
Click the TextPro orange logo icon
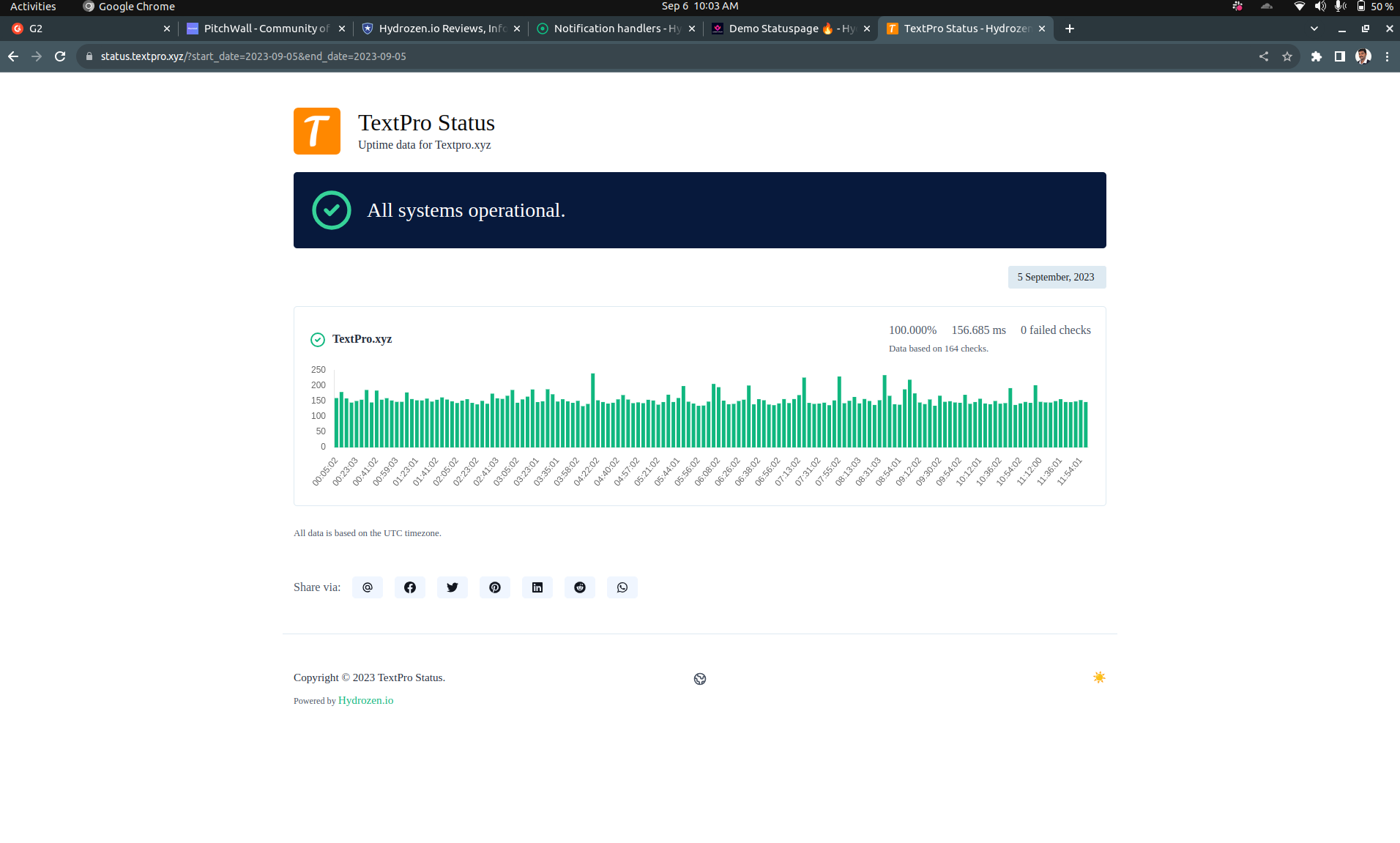[317, 131]
